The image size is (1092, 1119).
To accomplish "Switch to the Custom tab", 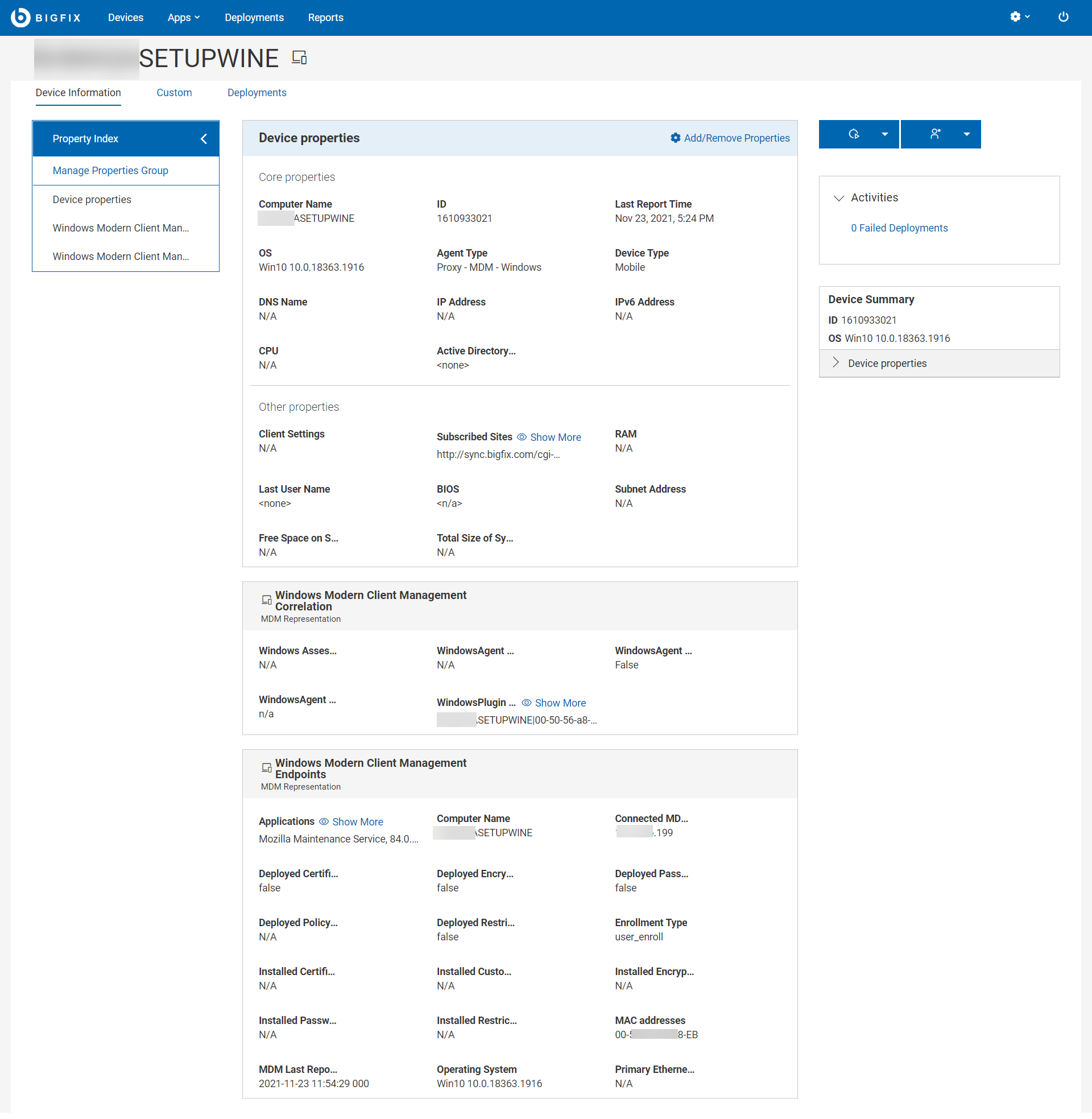I will [174, 93].
